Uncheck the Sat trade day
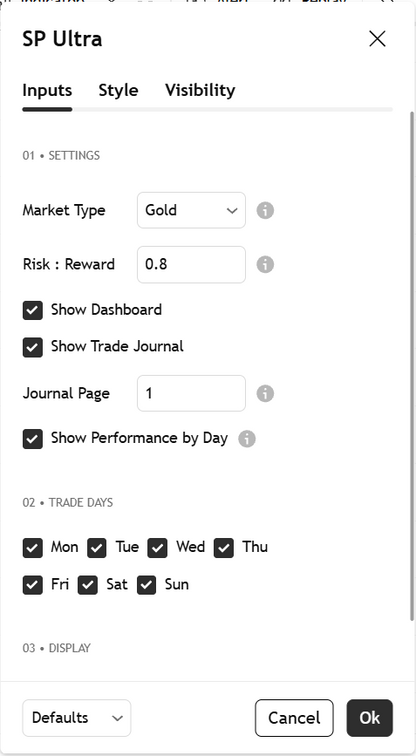This screenshot has width=416, height=756. pyautogui.click(x=88, y=585)
